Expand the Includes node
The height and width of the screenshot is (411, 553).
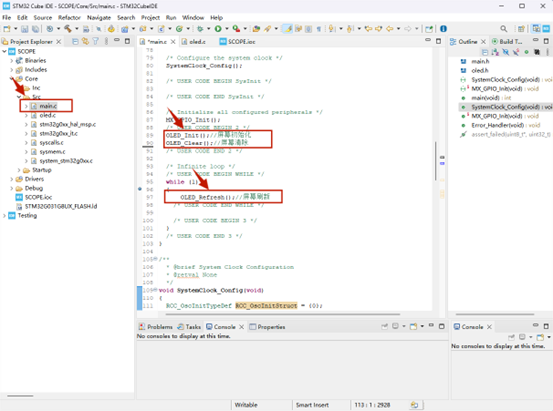[11, 70]
